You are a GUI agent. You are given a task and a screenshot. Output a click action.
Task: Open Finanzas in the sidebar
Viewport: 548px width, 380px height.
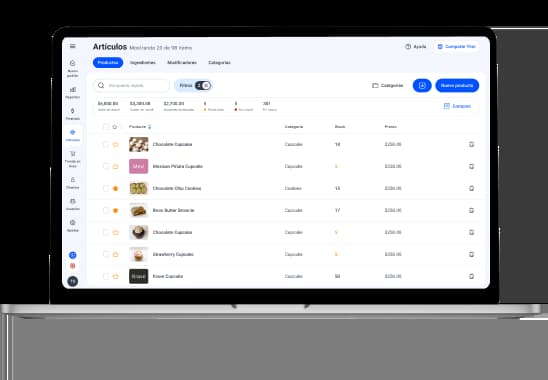73,114
